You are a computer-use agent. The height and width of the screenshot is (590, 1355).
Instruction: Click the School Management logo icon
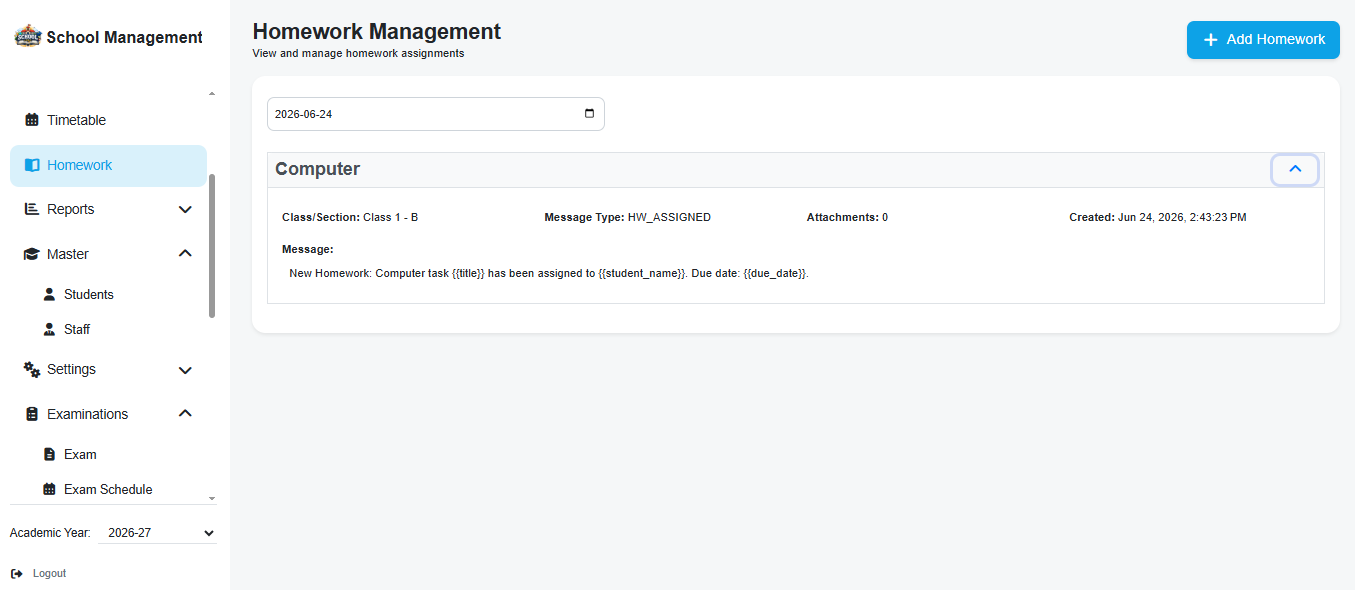pos(28,37)
